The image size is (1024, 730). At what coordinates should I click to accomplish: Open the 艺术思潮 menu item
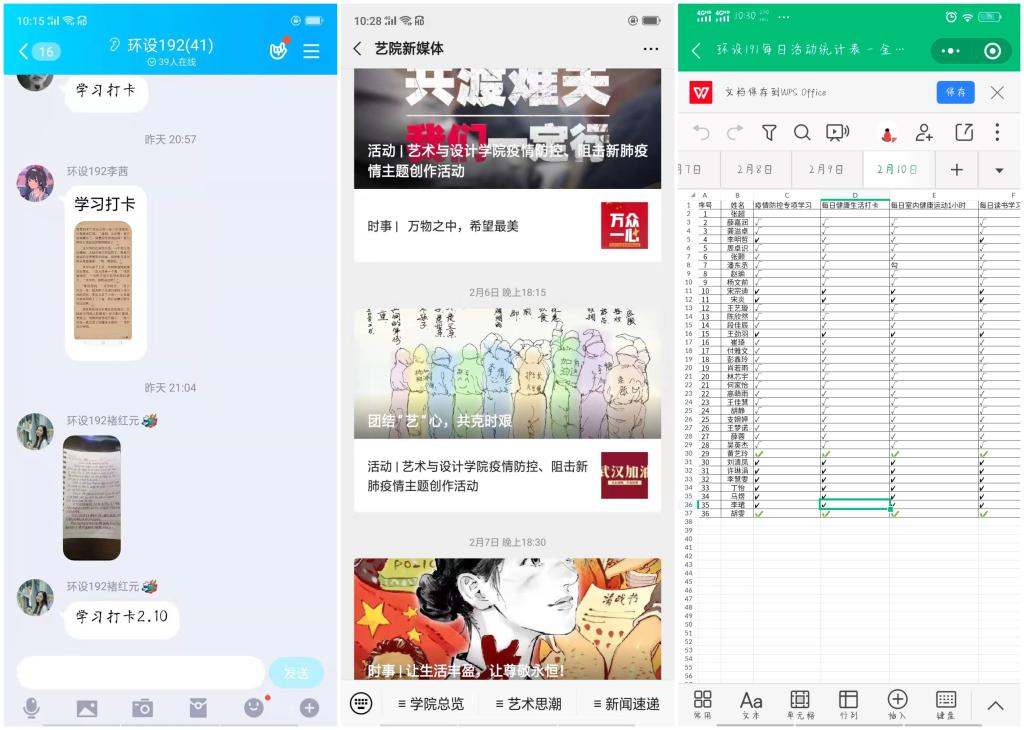[x=528, y=704]
